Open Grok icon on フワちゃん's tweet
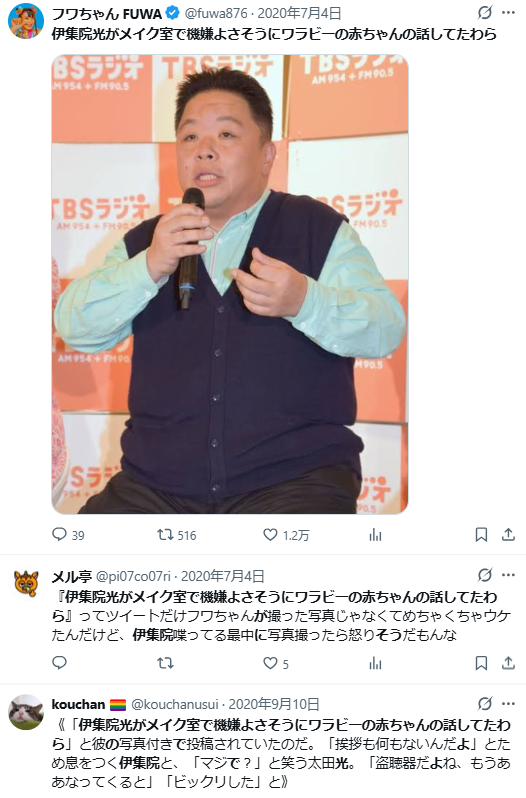Viewport: 526px width, 798px height. tap(485, 13)
